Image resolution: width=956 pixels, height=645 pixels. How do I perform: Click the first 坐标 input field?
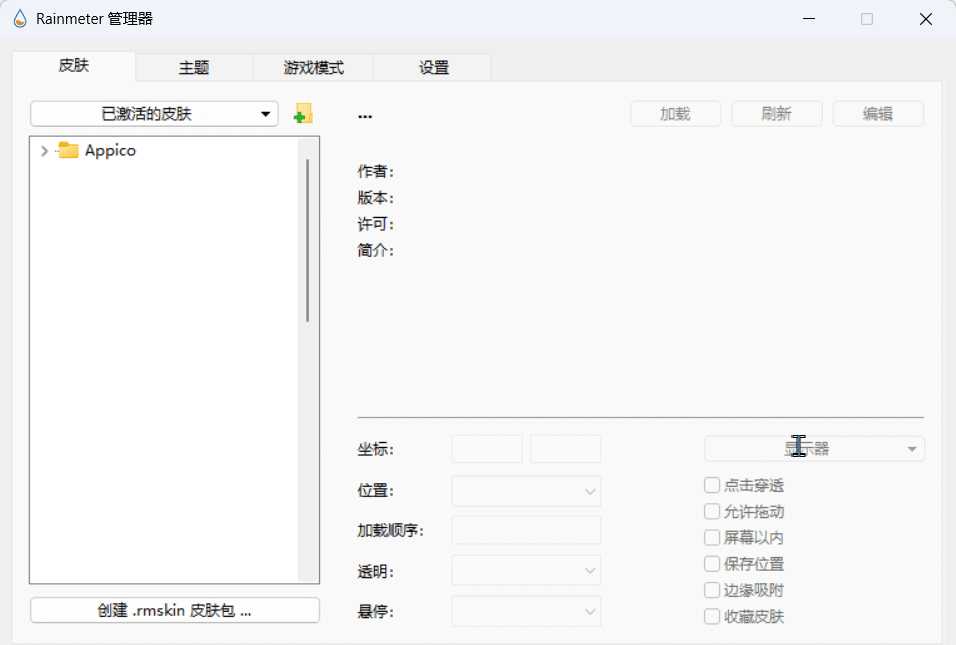(x=487, y=449)
